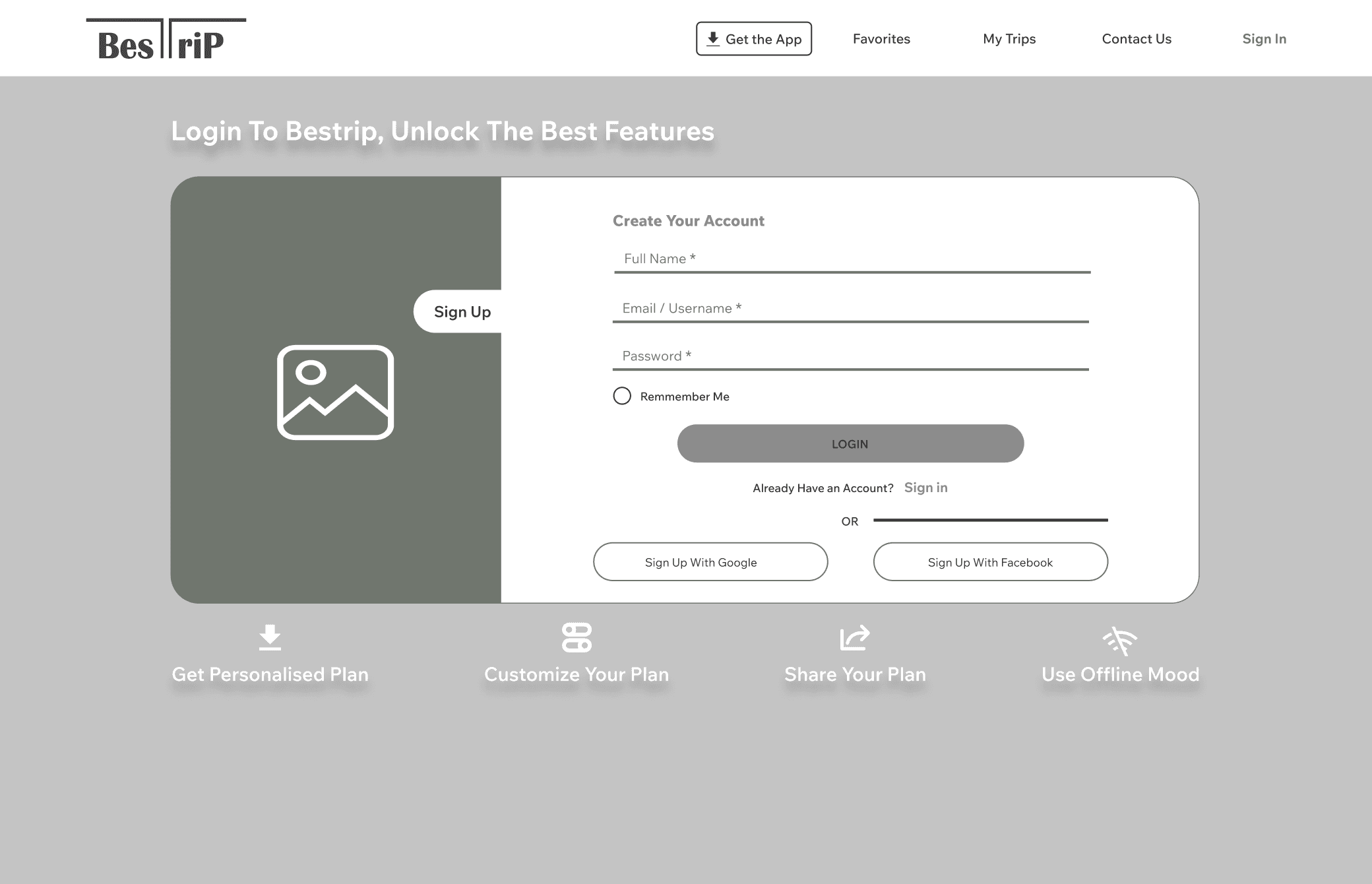
Task: Click the Use Offline Mood wifi-off icon
Action: point(1120,637)
